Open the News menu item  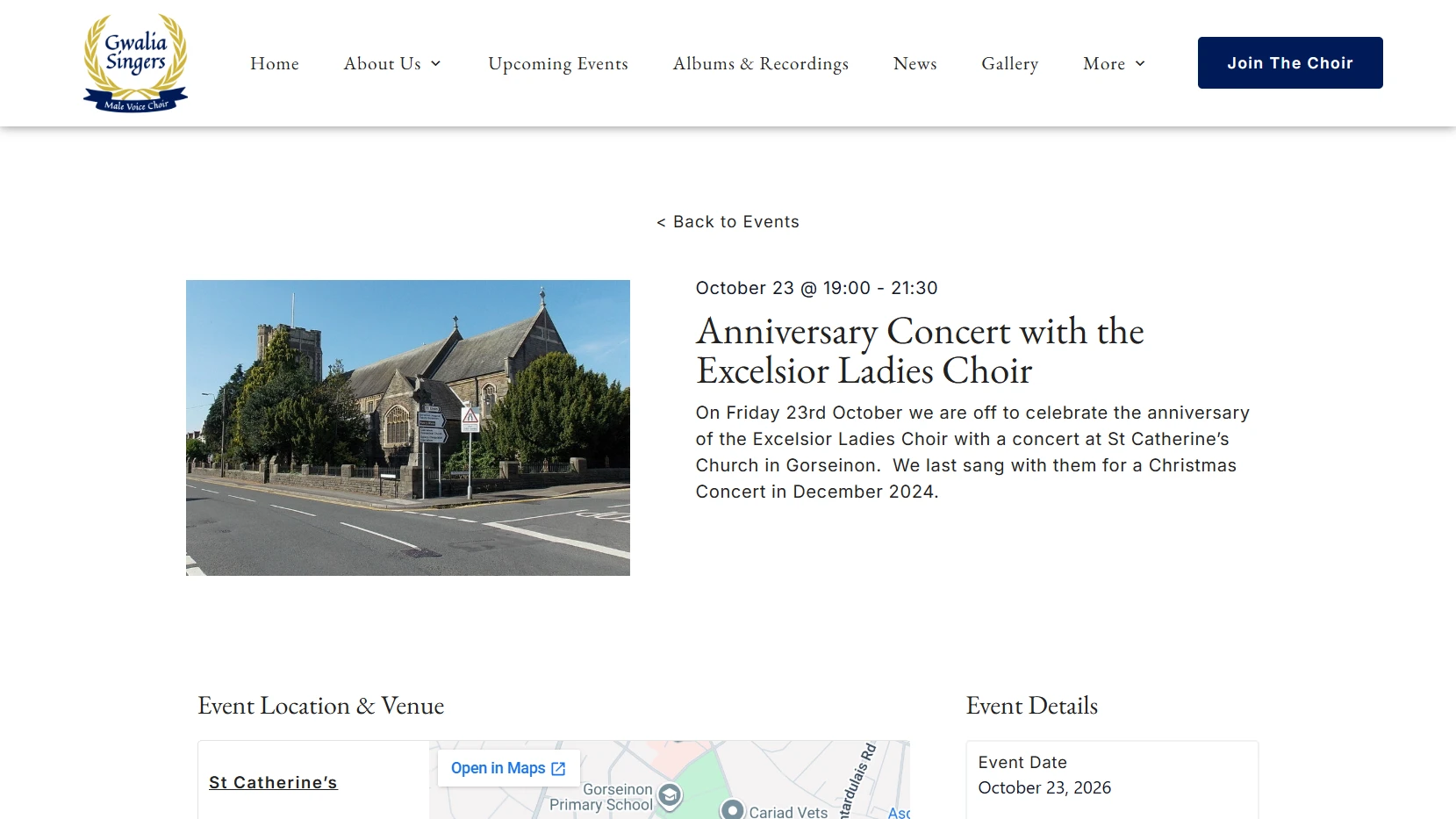click(x=915, y=64)
